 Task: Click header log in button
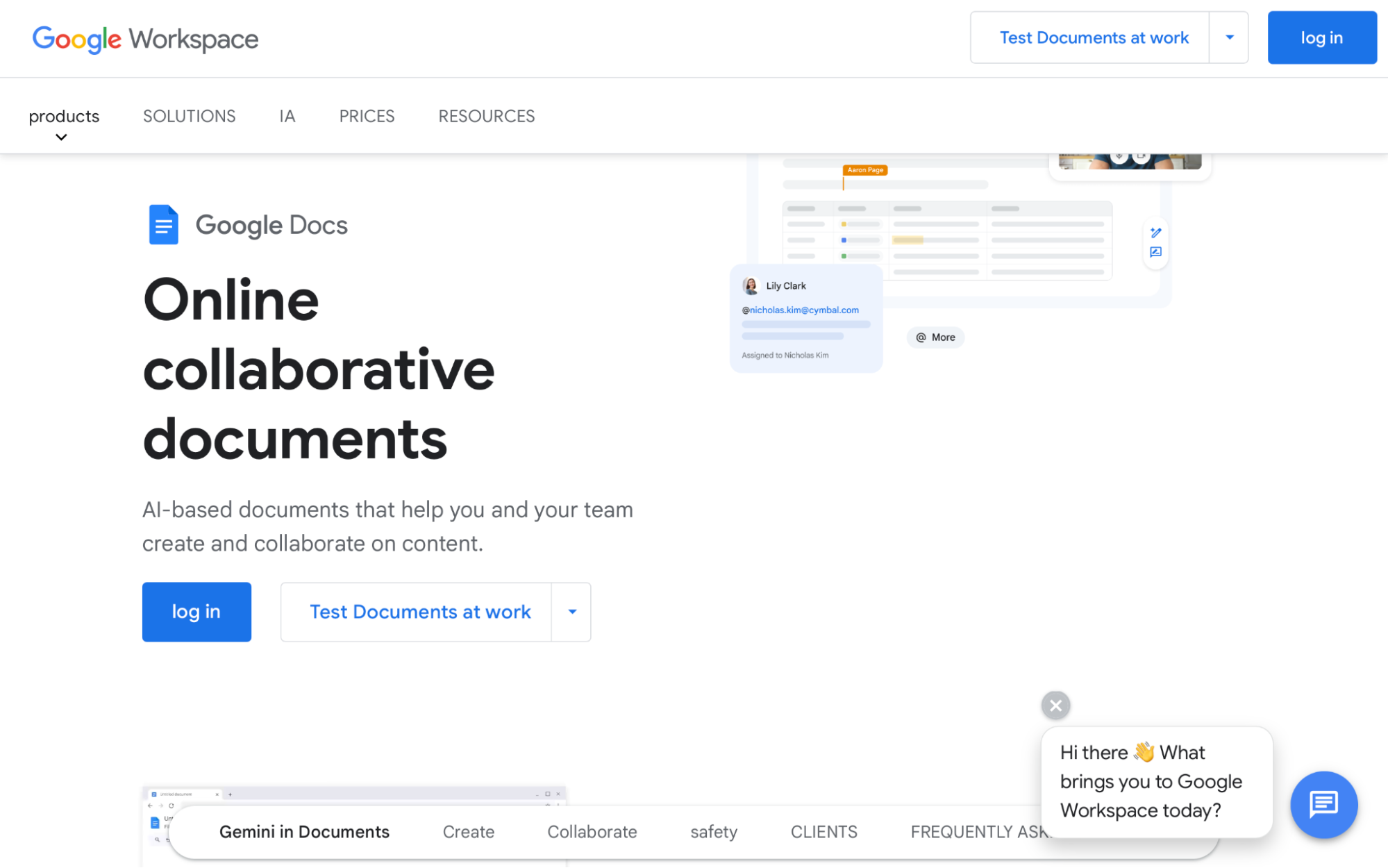(1321, 37)
